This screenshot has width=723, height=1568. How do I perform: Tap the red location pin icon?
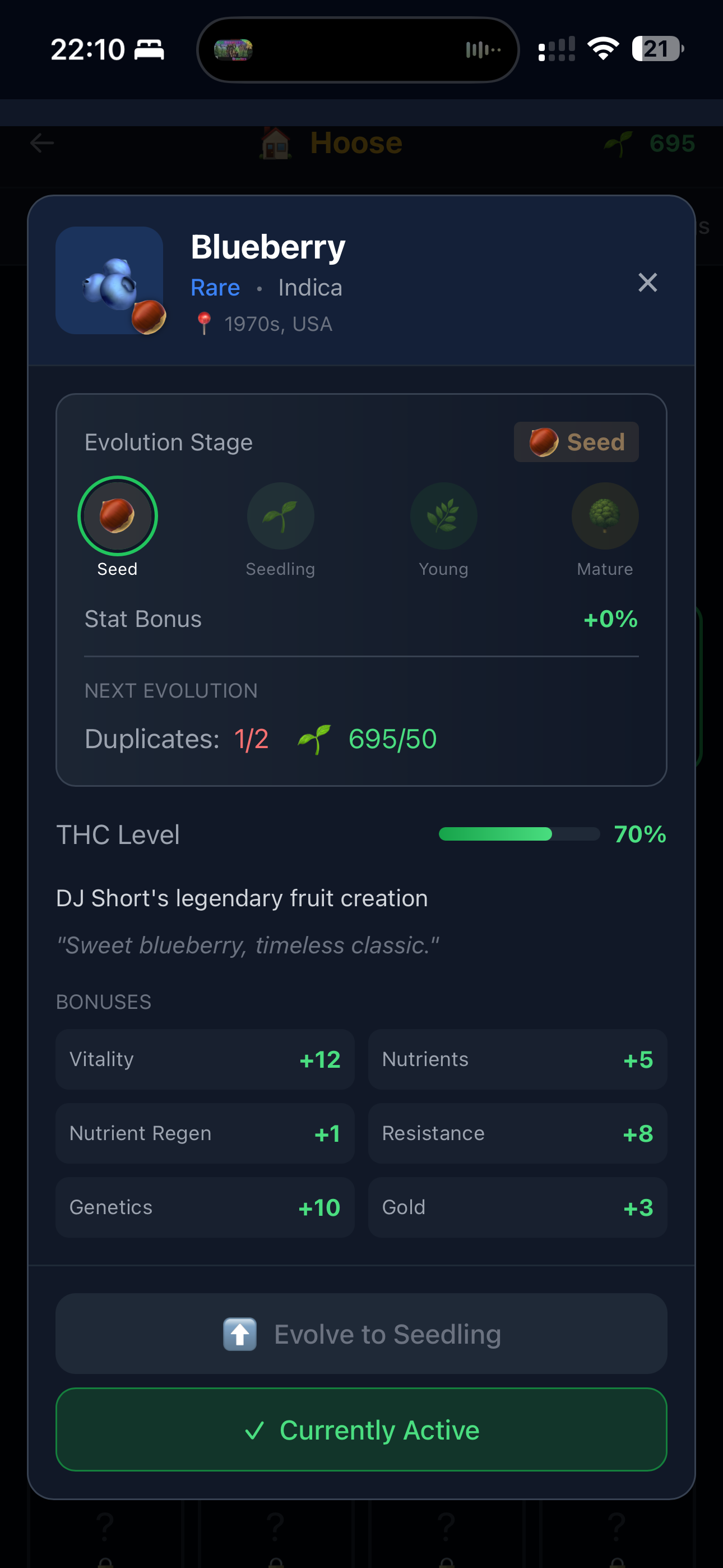pos(204,323)
